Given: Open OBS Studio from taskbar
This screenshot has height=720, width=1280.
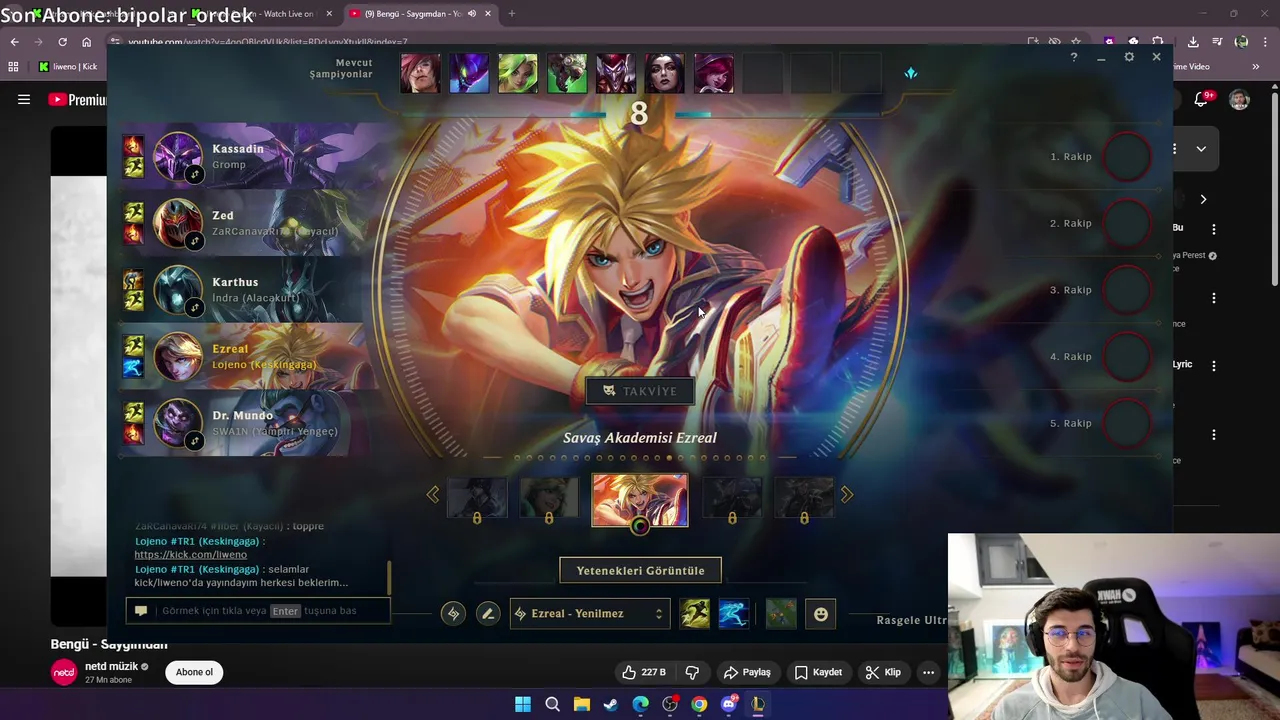Looking at the screenshot, I should click(670, 705).
